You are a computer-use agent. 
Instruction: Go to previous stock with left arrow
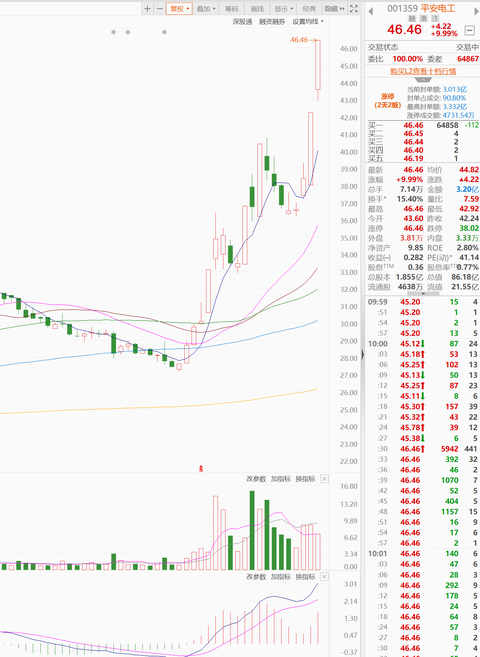point(370,11)
